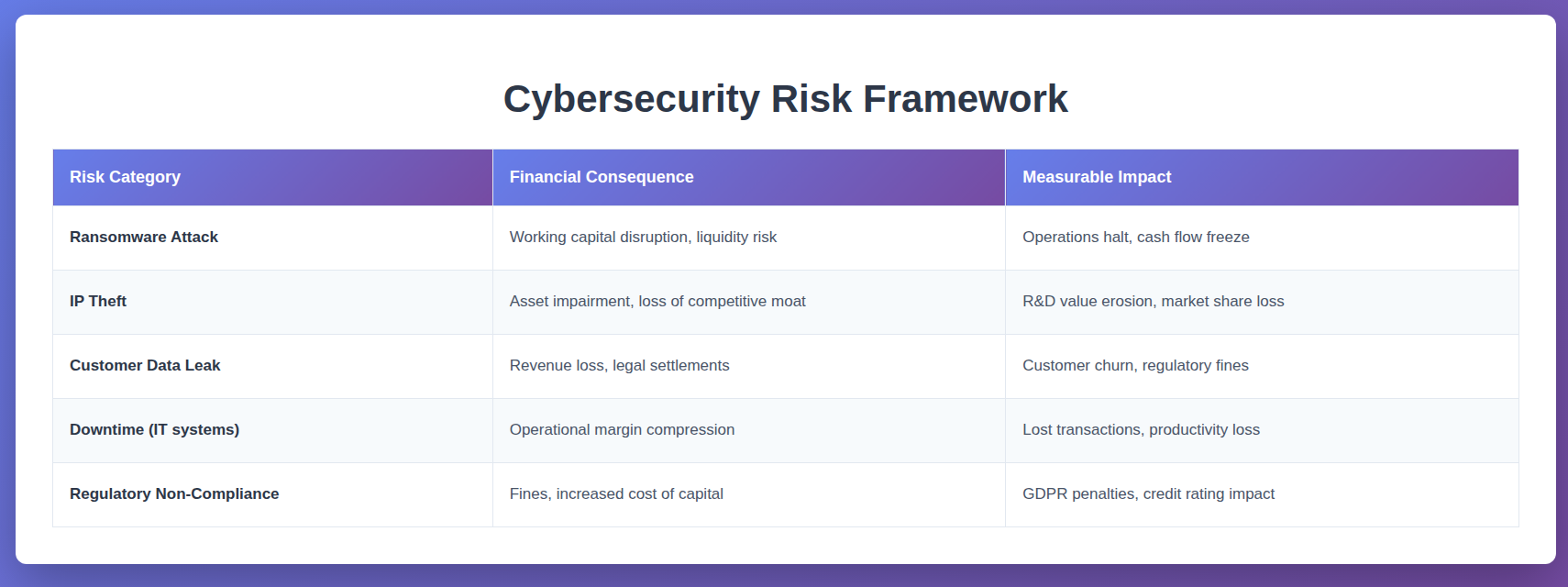Click the Cybersecurity Risk Framework title
This screenshot has height=587, width=1568.
coord(785,99)
